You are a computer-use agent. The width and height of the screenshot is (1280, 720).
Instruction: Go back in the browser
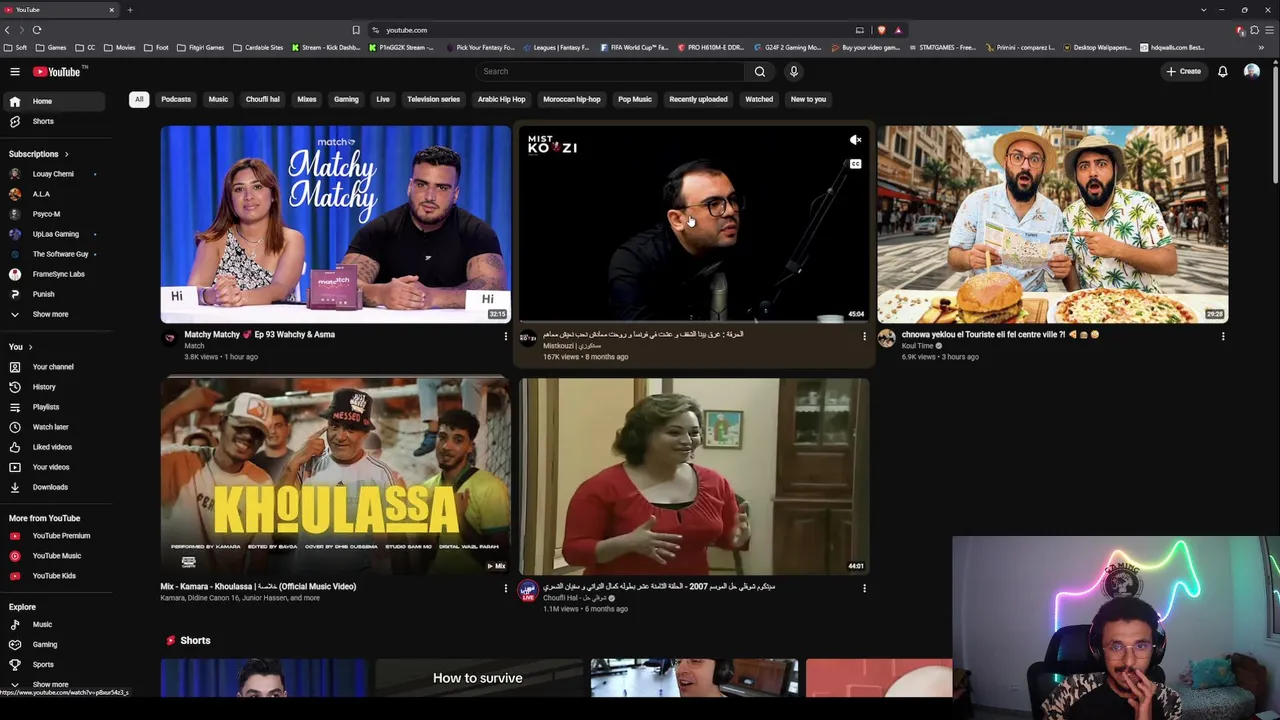(7, 30)
